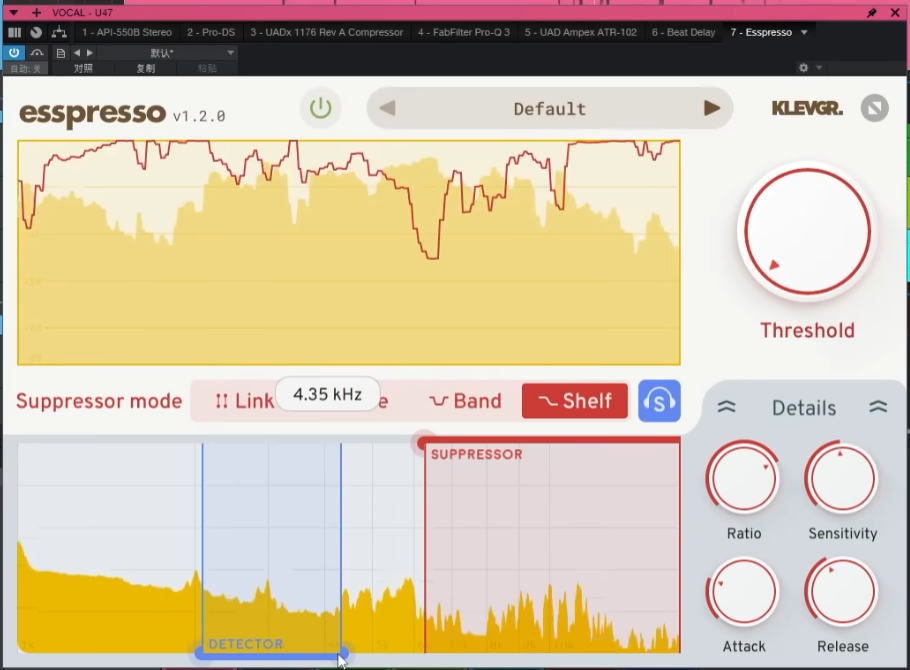Expand the plugin insert list dropdown arrow
The image size is (910, 670).
[804, 32]
